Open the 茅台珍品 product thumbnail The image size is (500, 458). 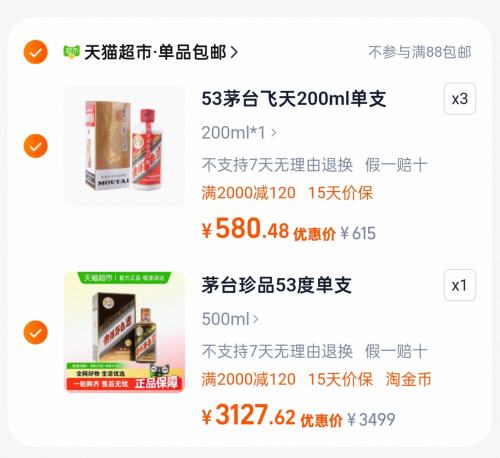point(124,332)
